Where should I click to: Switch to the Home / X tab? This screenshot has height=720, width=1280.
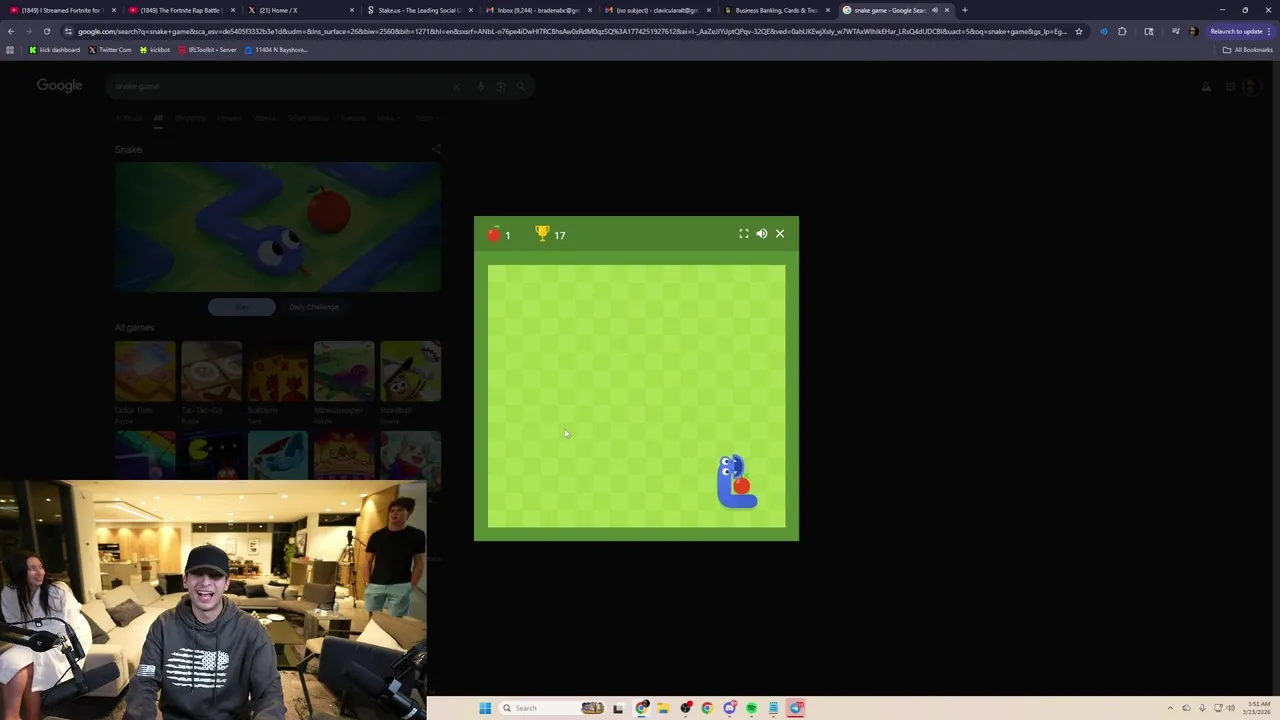click(x=299, y=10)
